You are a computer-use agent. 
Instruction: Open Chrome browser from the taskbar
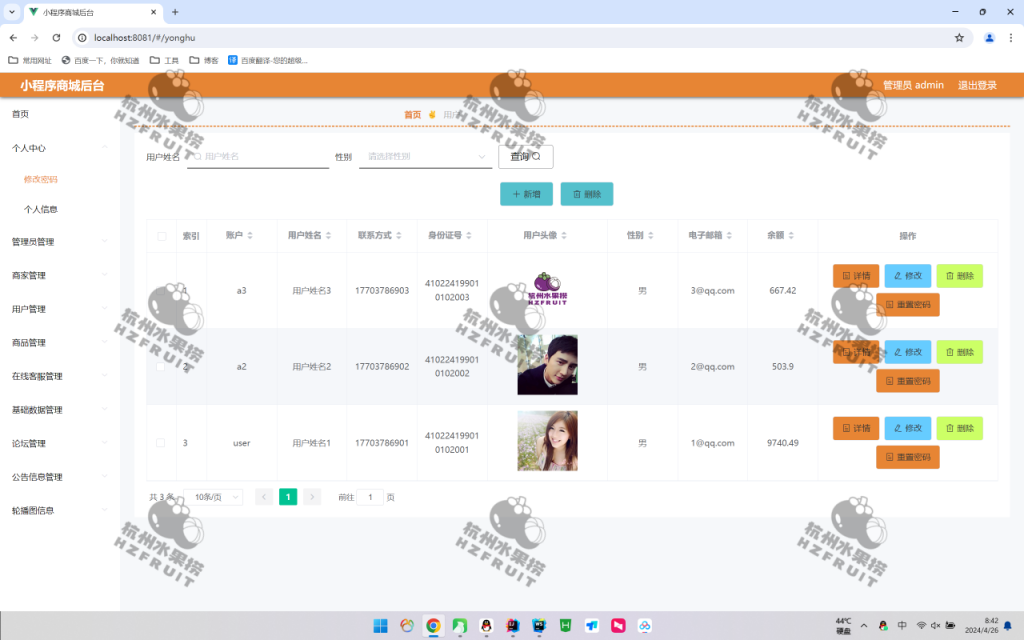coord(432,625)
